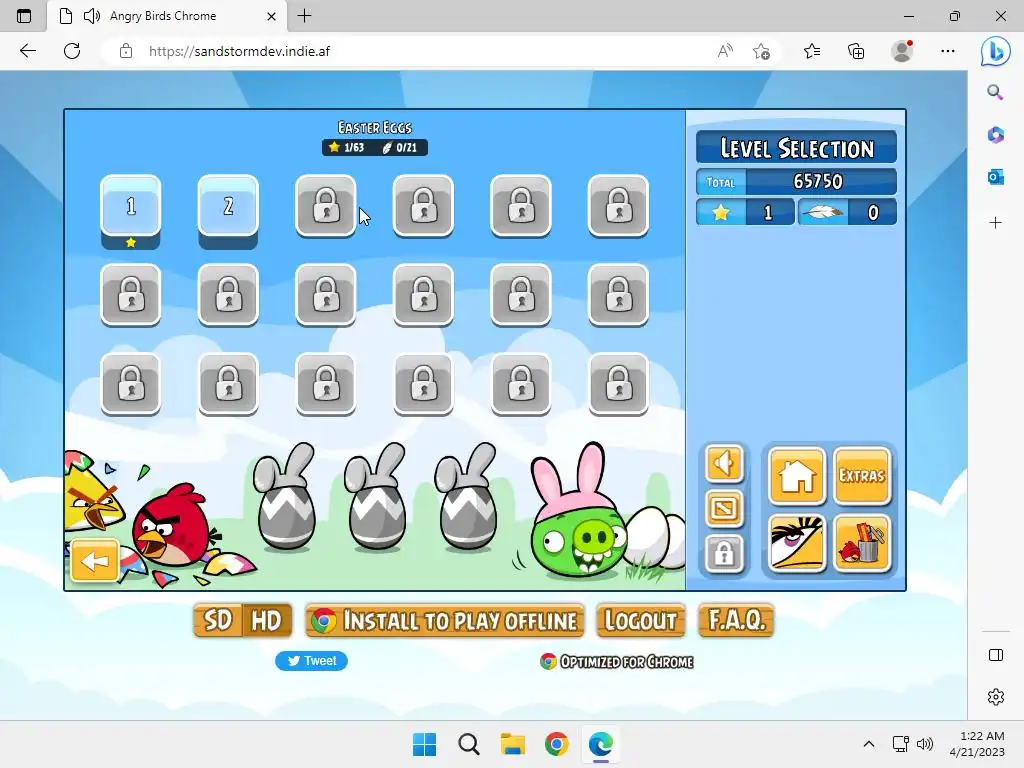Launch File Explorer from taskbar
Image resolution: width=1024 pixels, height=768 pixels.
click(x=513, y=744)
